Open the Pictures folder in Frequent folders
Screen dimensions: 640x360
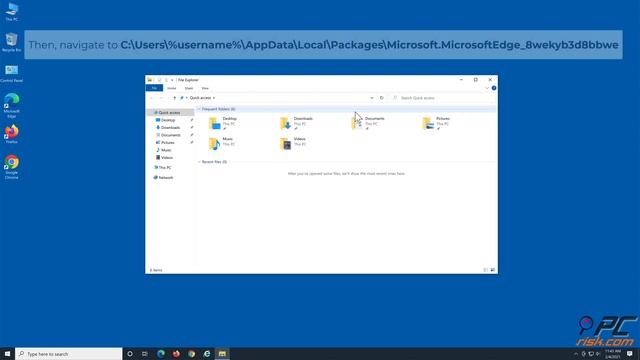tap(436, 123)
